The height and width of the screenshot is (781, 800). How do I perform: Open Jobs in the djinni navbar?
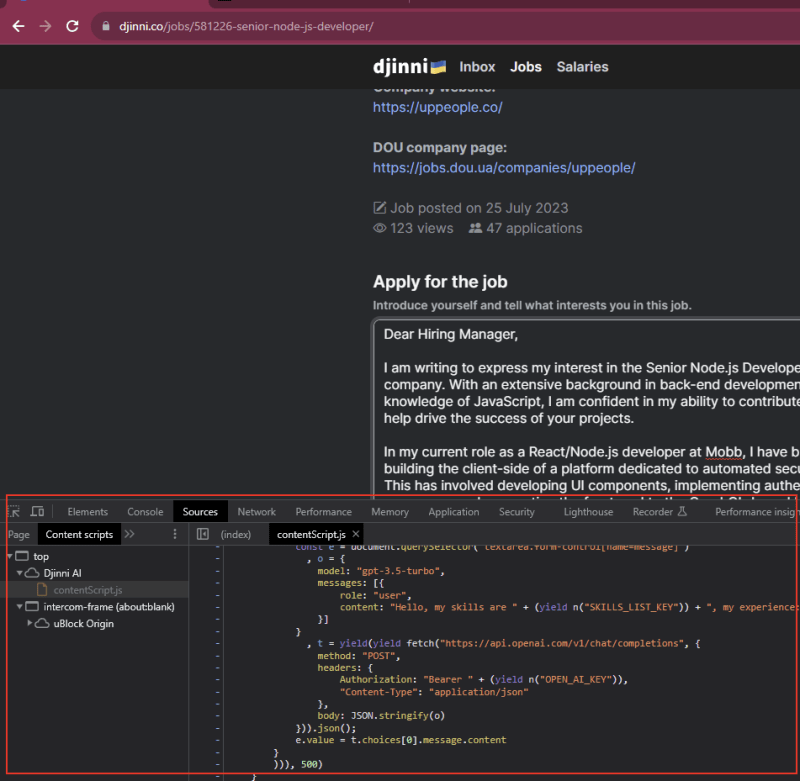526,67
